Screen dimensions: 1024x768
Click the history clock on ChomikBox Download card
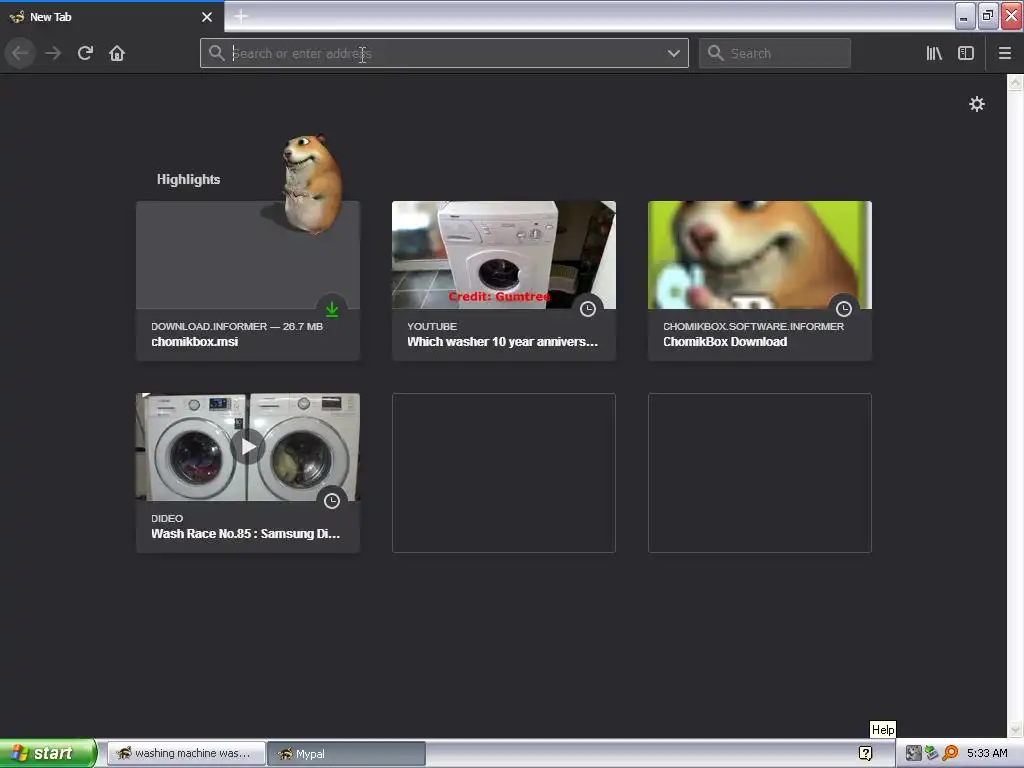coord(844,309)
